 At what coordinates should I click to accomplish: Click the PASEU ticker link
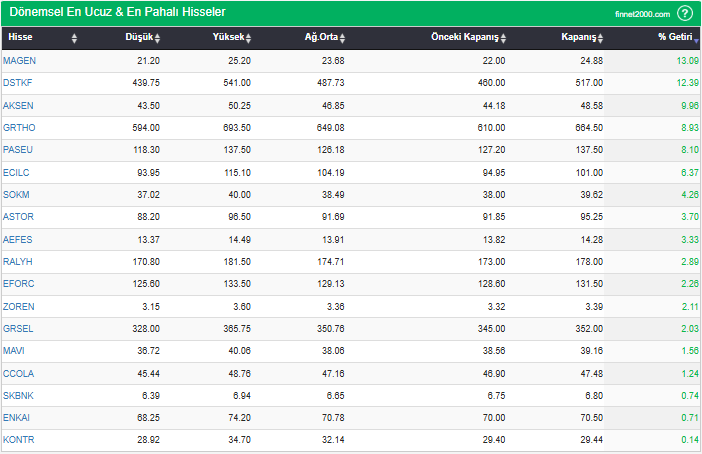[x=19, y=150]
